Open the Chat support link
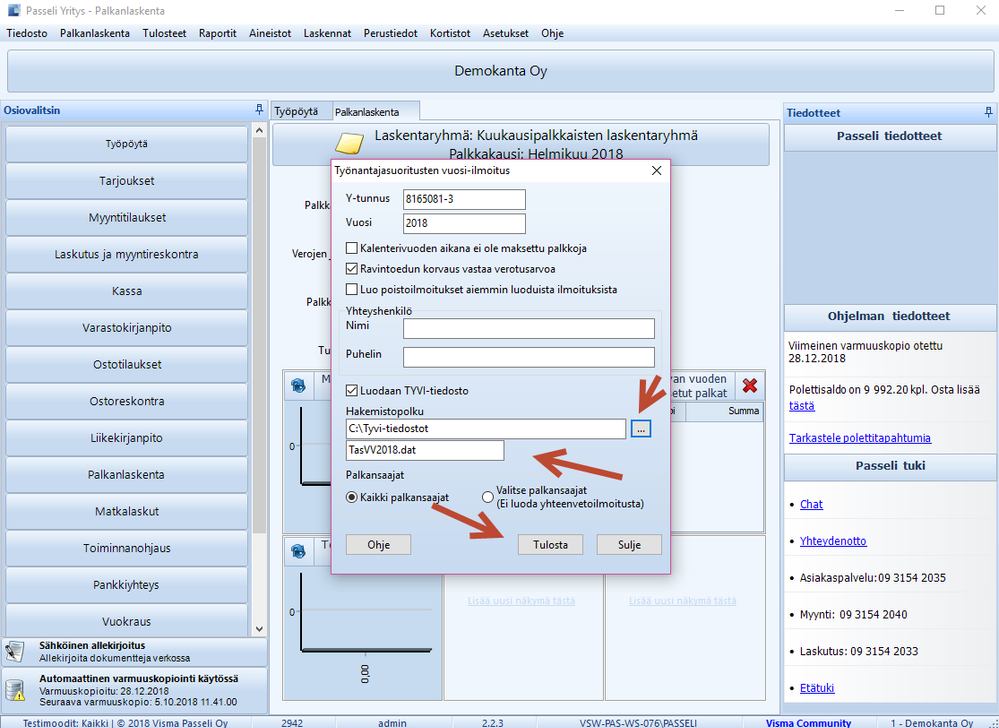This screenshot has height=728, width=999. pyautogui.click(x=811, y=504)
